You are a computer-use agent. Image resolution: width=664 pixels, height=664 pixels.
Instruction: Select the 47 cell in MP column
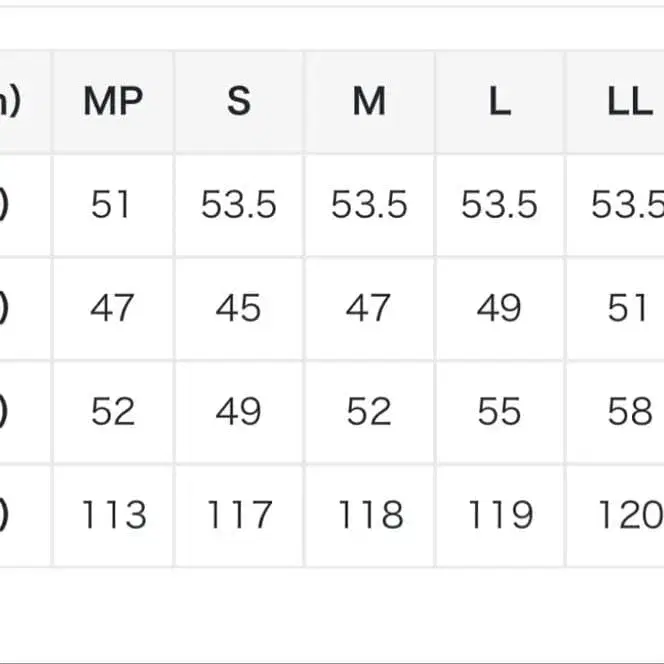(x=111, y=308)
